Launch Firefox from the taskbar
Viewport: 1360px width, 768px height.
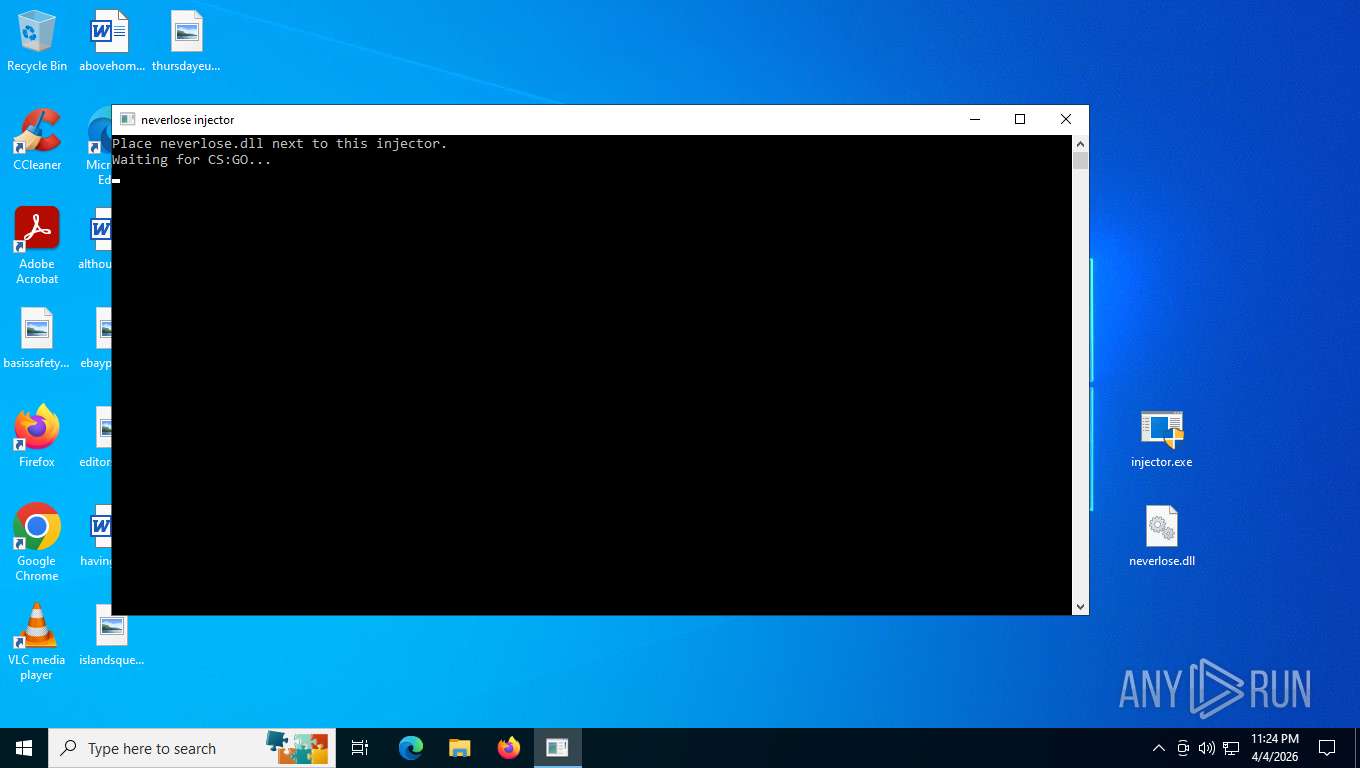click(x=509, y=748)
